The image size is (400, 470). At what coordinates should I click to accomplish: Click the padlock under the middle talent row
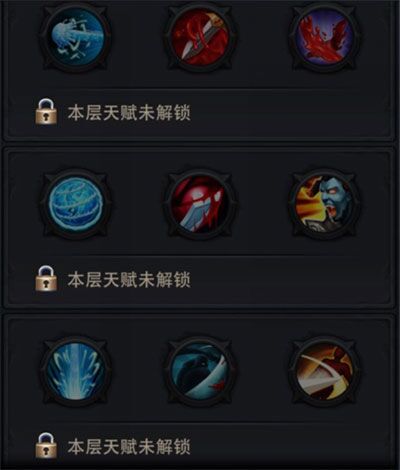[x=46, y=278]
